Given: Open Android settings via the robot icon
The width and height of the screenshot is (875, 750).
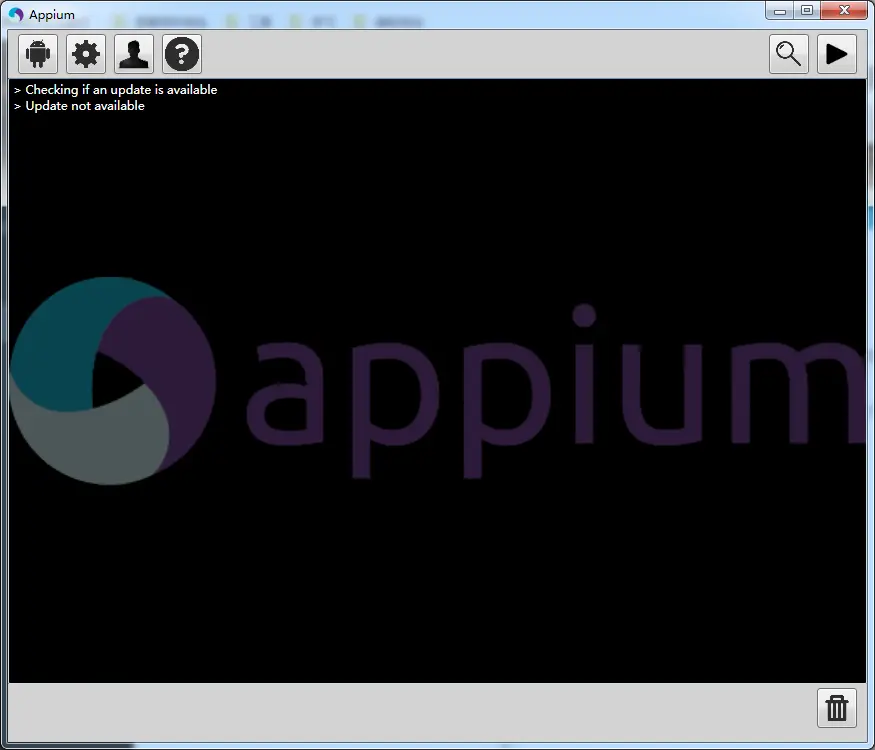Looking at the screenshot, I should coord(38,54).
